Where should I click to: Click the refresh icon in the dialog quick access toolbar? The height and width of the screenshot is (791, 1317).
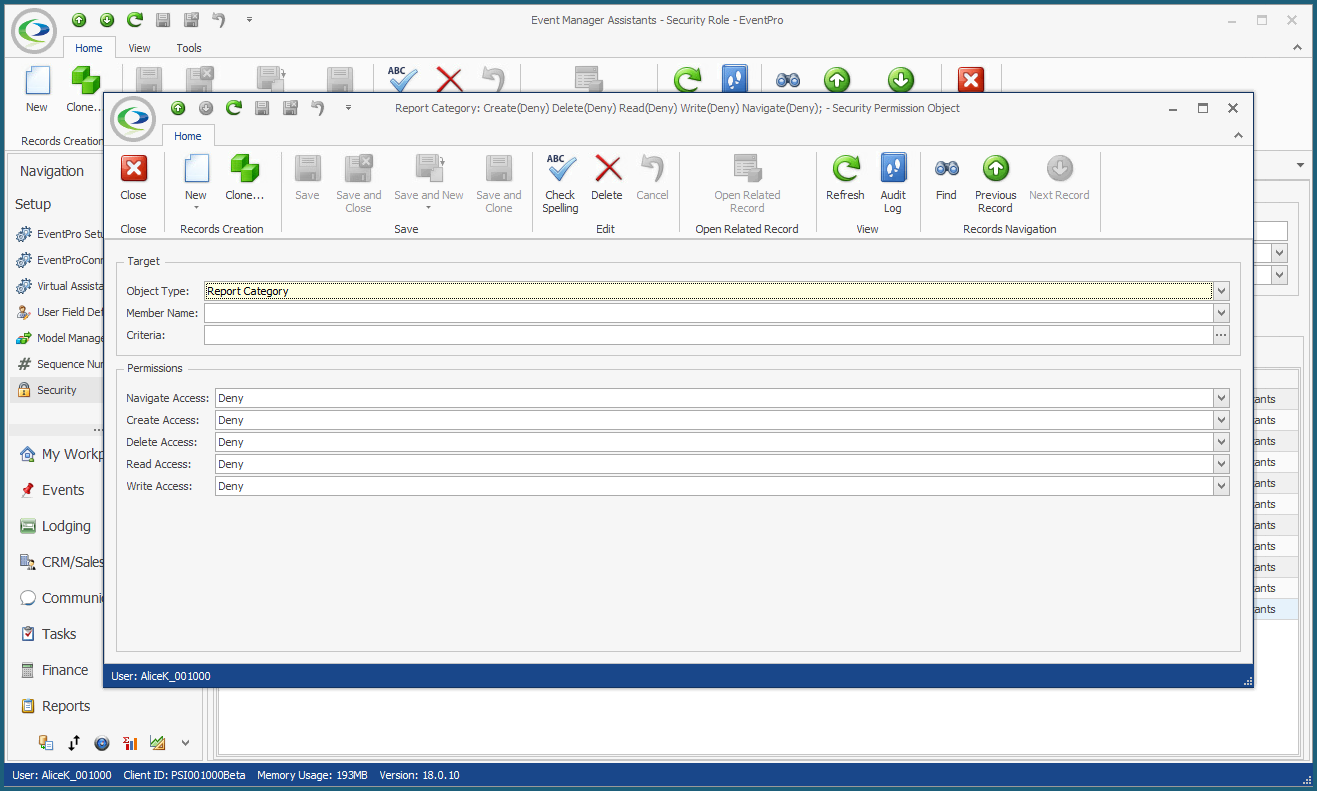coord(234,108)
